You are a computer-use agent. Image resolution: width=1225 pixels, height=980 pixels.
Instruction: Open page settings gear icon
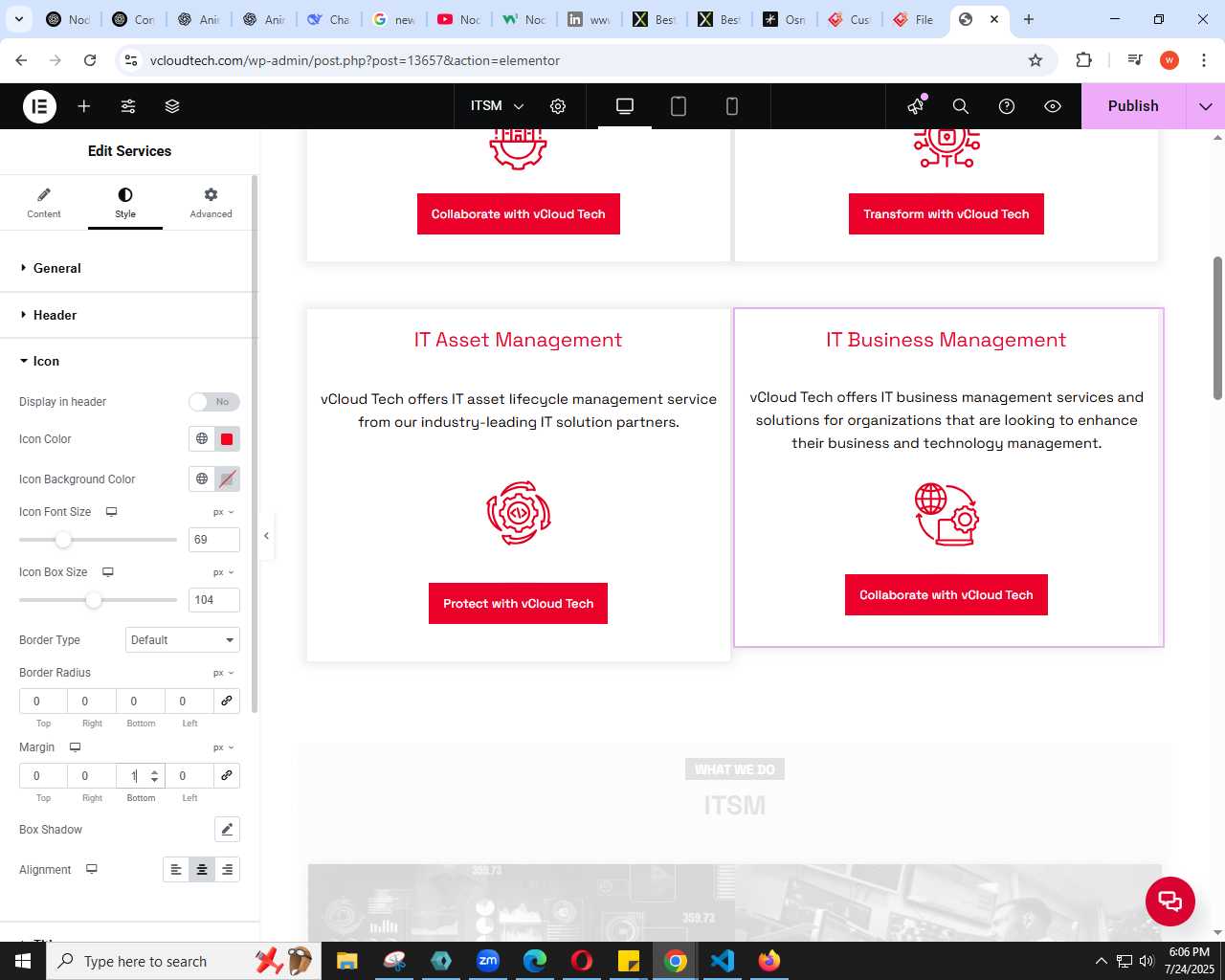click(558, 106)
